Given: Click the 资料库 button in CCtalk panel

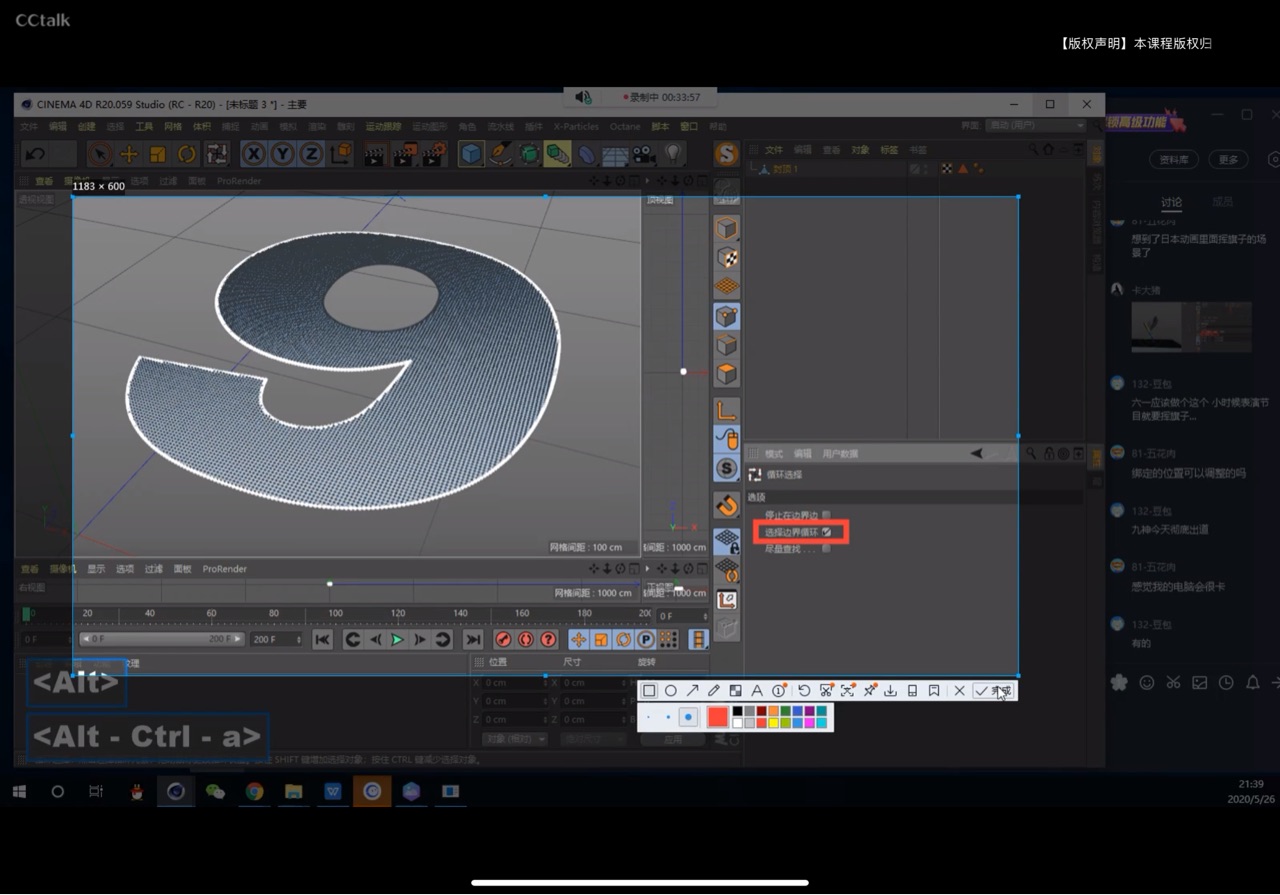Looking at the screenshot, I should coord(1173,160).
